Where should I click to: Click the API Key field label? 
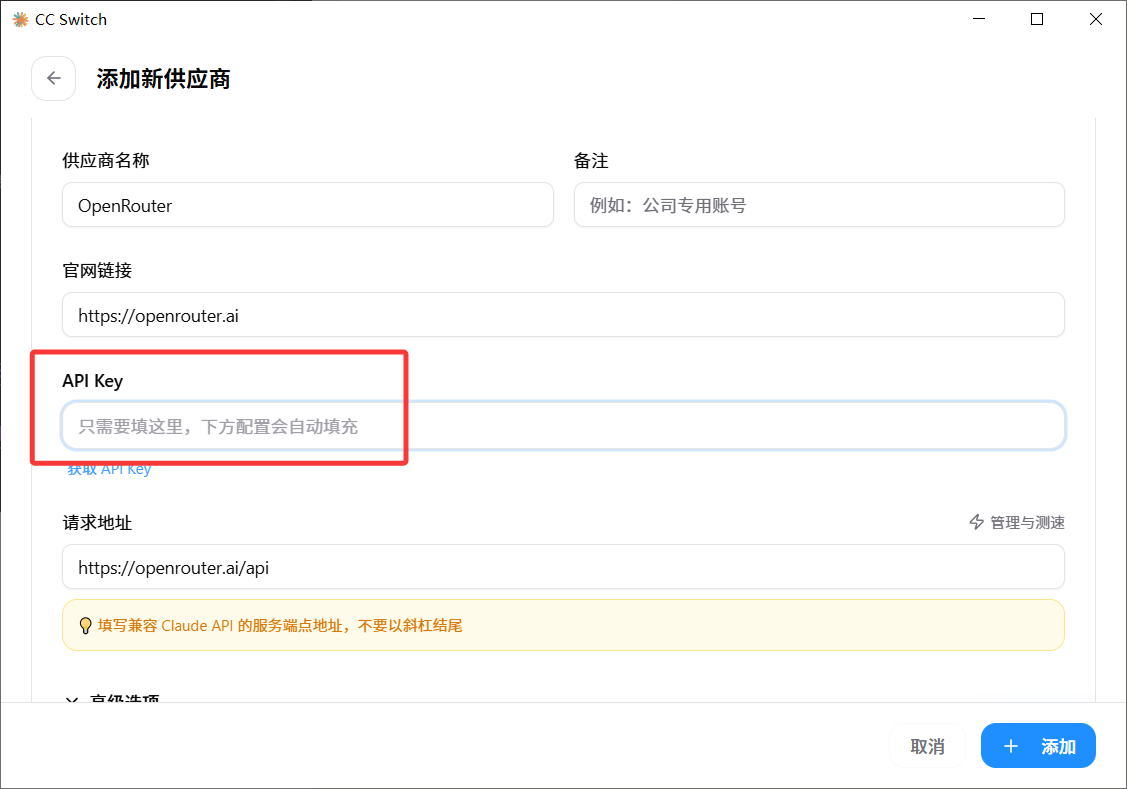pyautogui.click(x=93, y=381)
